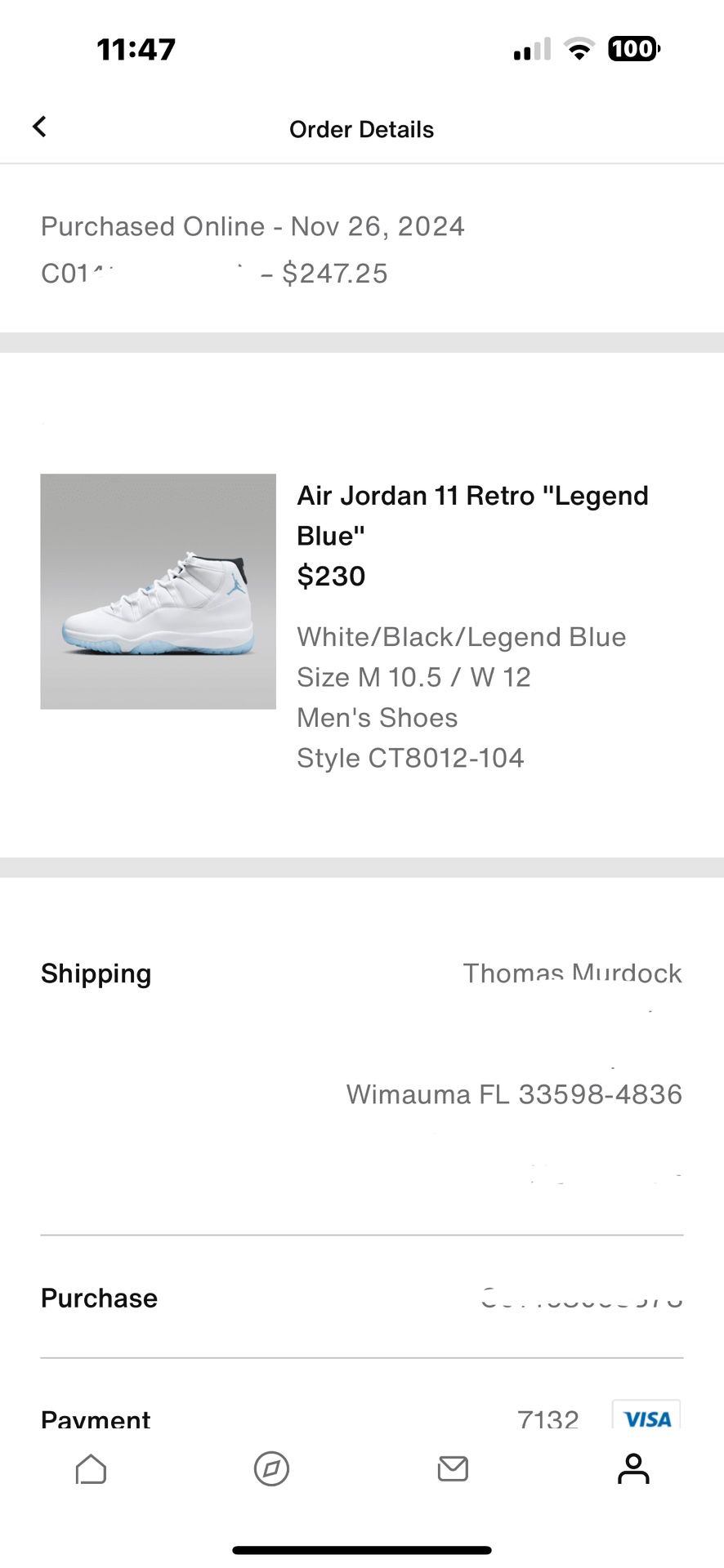The width and height of the screenshot is (724, 1568).
Task: Tap the battery status indicator
Action: click(x=633, y=50)
